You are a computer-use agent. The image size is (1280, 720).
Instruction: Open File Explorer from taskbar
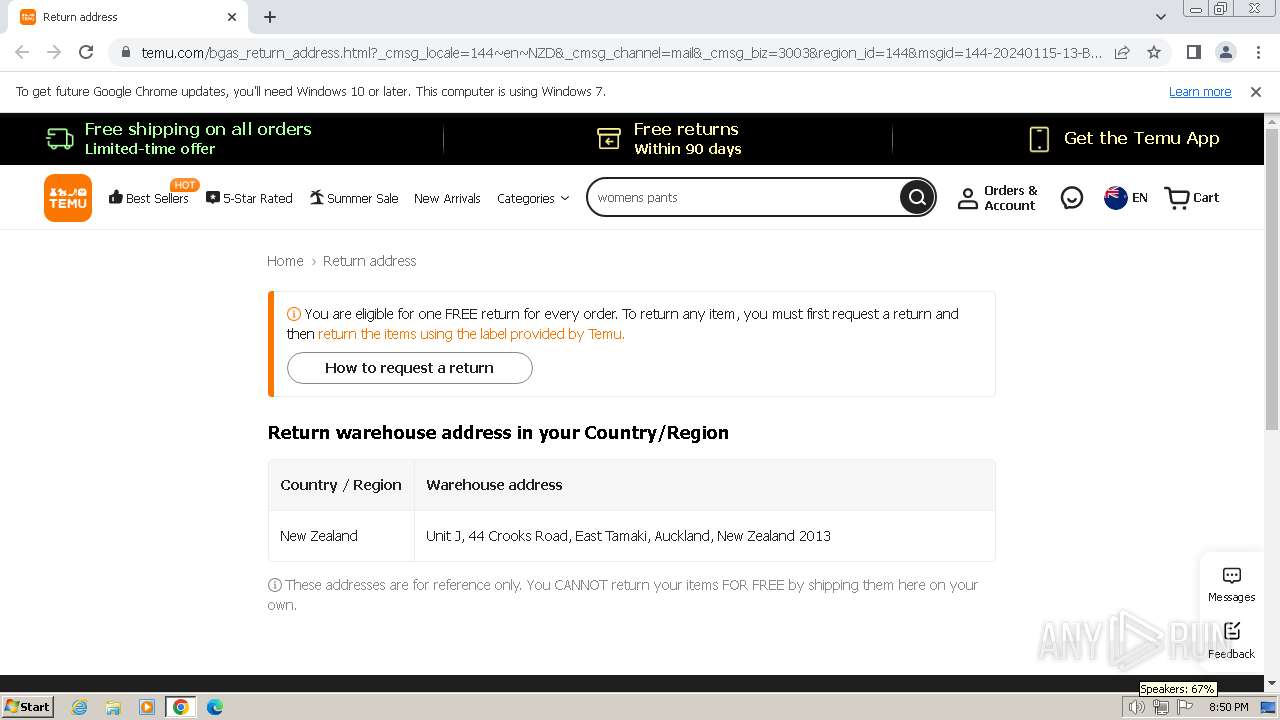[113, 707]
